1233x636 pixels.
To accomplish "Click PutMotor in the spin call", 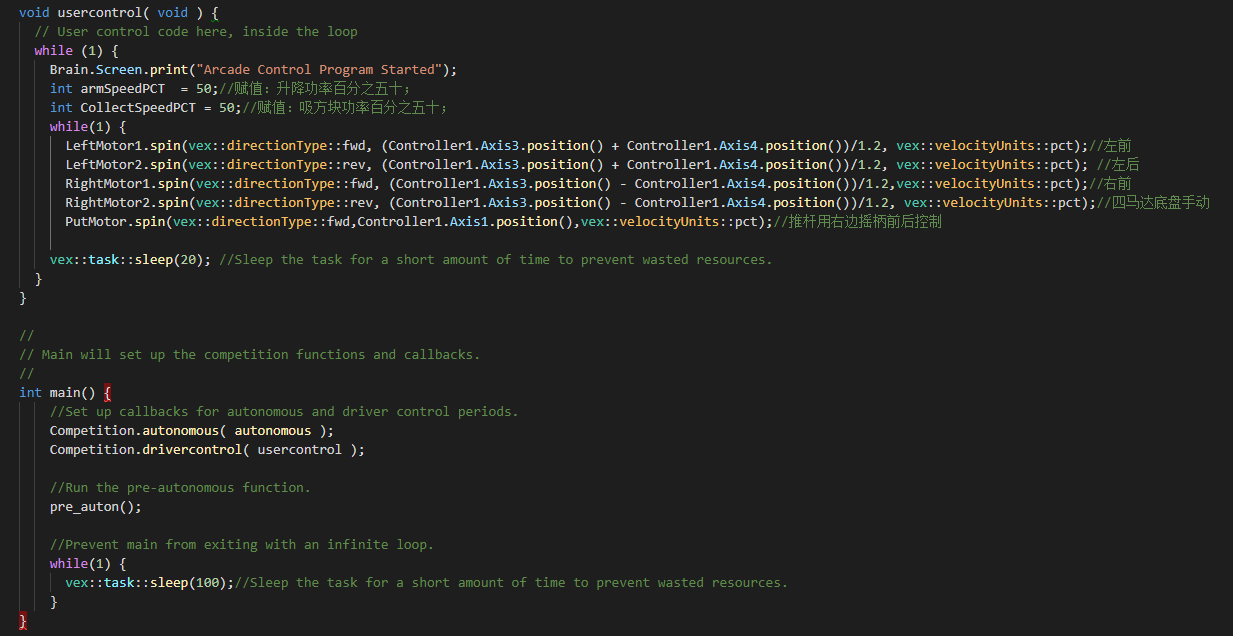I will [x=96, y=221].
